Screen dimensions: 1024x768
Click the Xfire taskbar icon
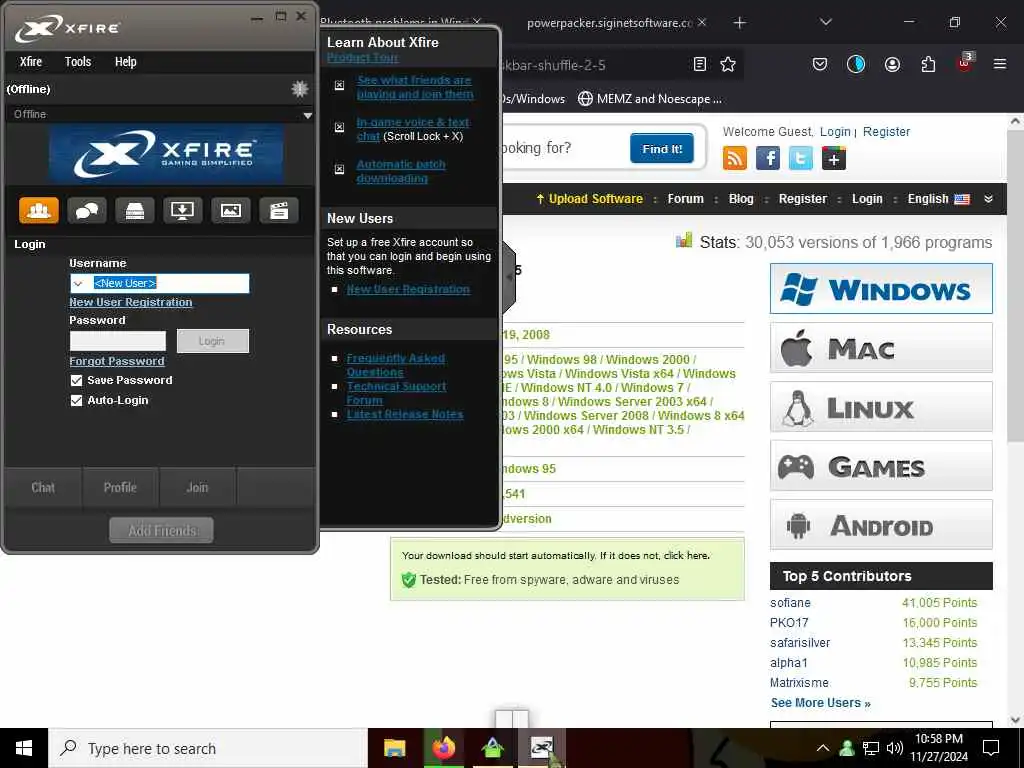(x=541, y=748)
